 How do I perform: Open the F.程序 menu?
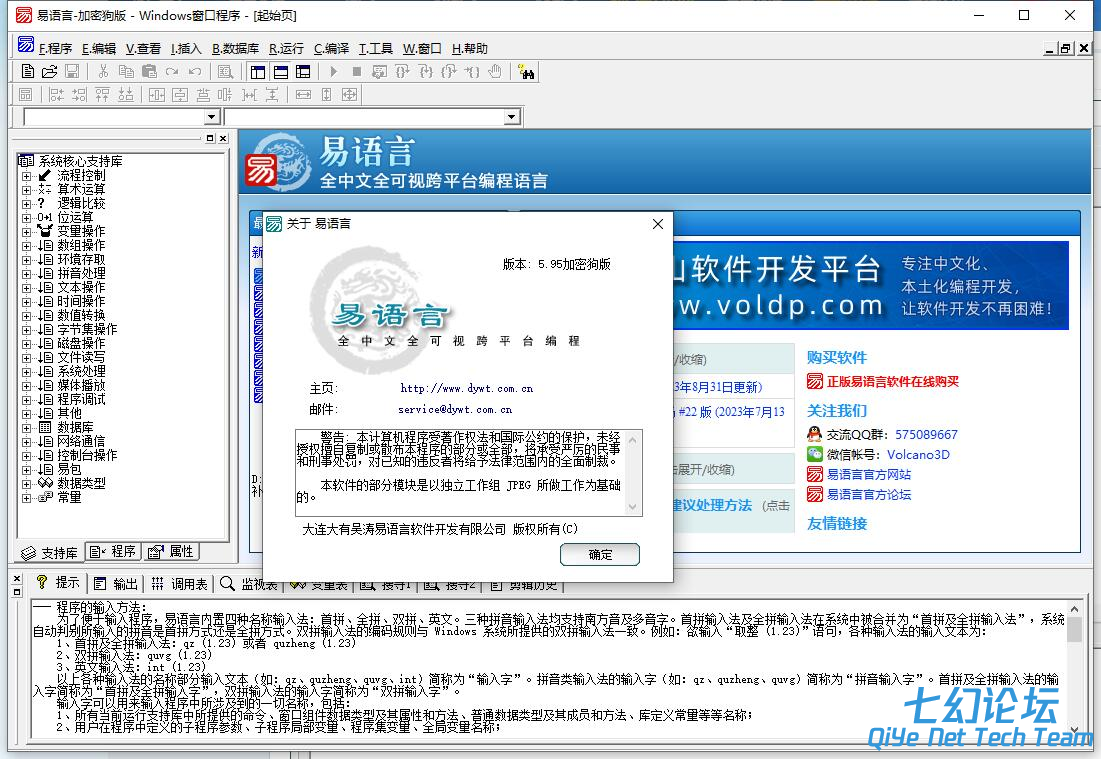coord(55,48)
